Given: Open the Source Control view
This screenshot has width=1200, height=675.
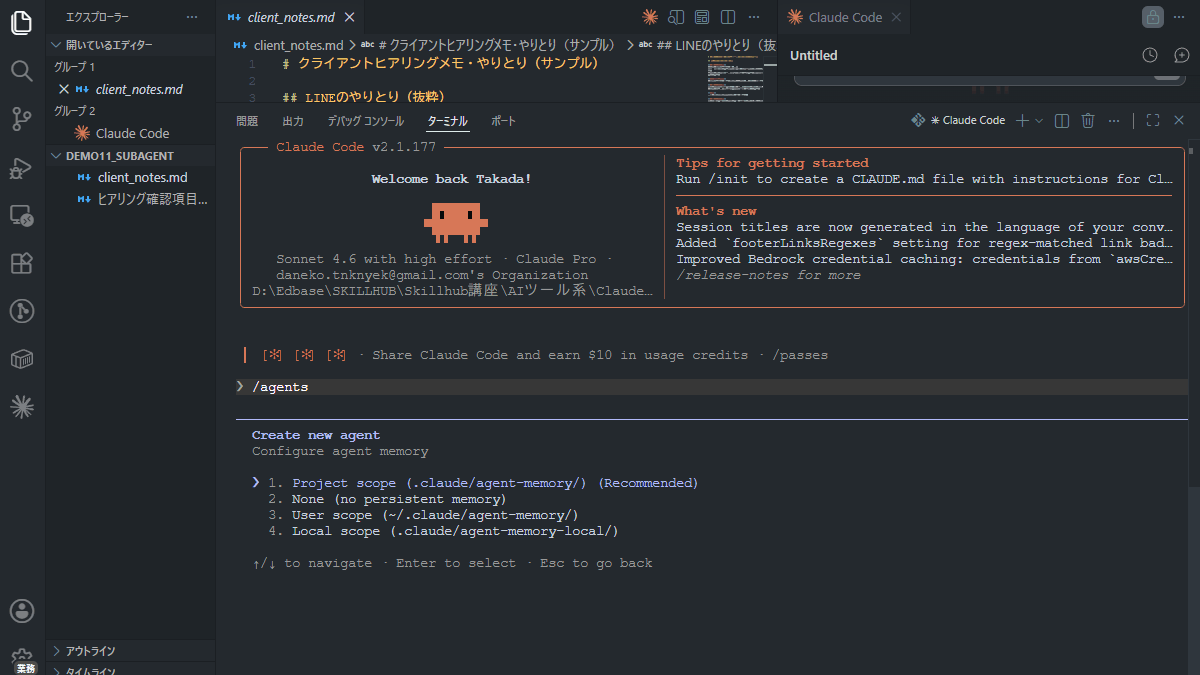Looking at the screenshot, I should pos(21,119).
